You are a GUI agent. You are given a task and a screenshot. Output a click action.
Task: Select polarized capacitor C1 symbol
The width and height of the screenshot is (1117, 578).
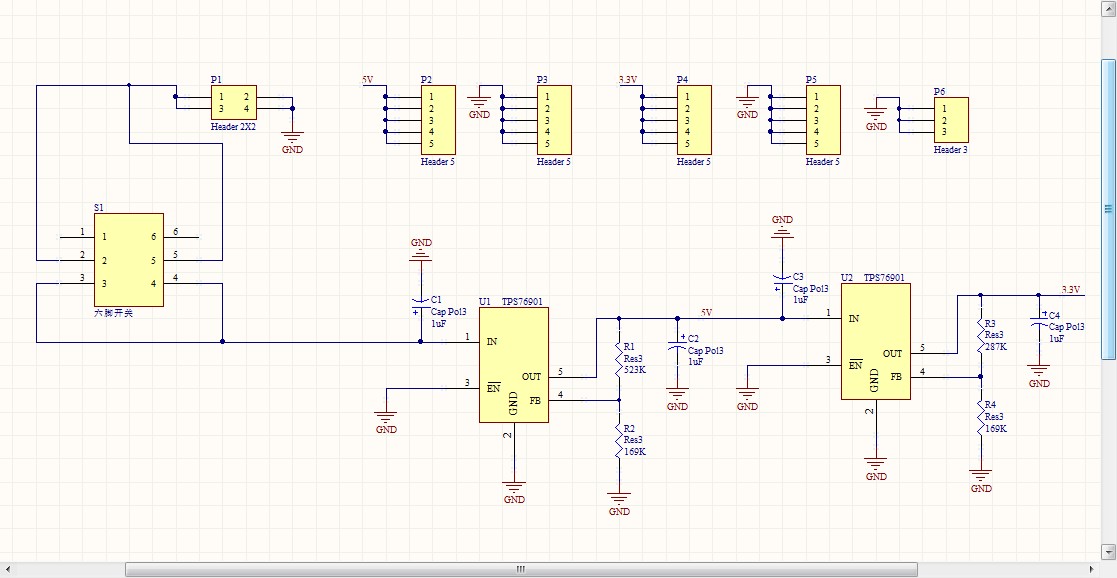click(420, 304)
